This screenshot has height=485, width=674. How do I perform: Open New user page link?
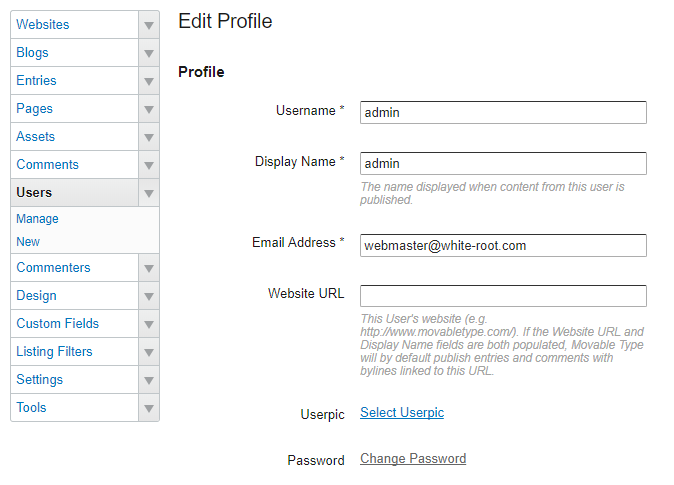[x=28, y=242]
